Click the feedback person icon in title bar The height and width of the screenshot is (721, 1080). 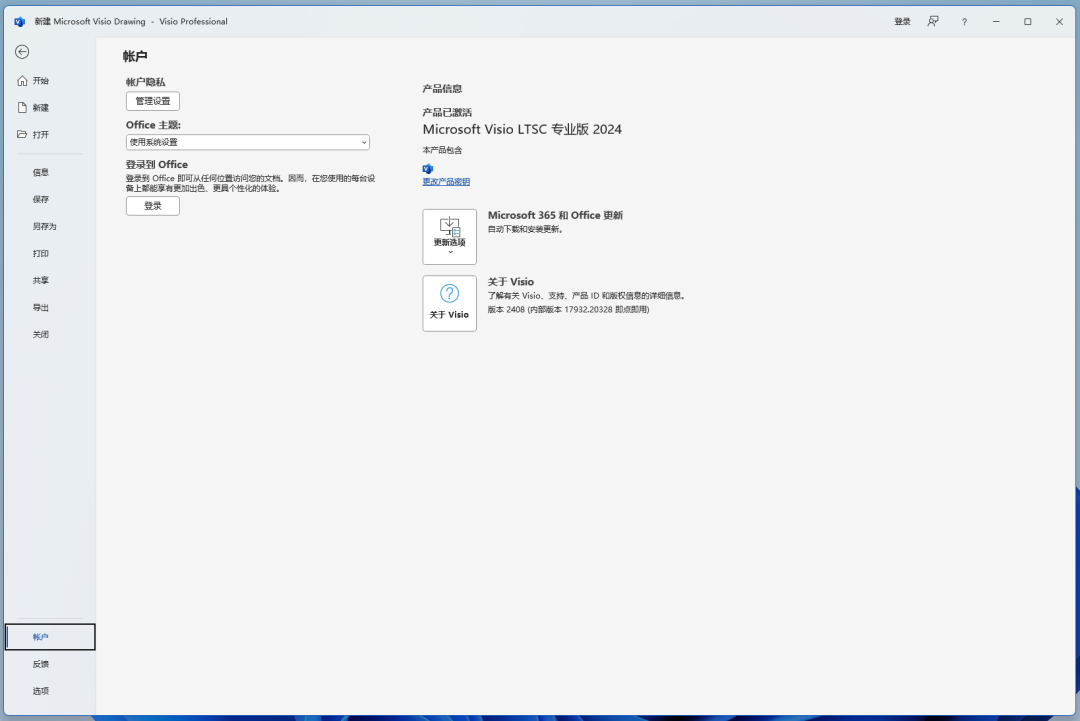pos(933,21)
